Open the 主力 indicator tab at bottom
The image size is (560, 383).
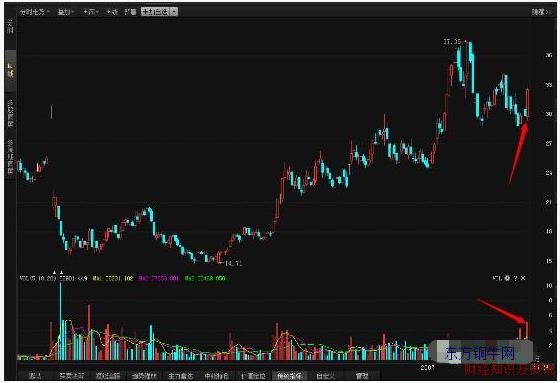coord(180,375)
